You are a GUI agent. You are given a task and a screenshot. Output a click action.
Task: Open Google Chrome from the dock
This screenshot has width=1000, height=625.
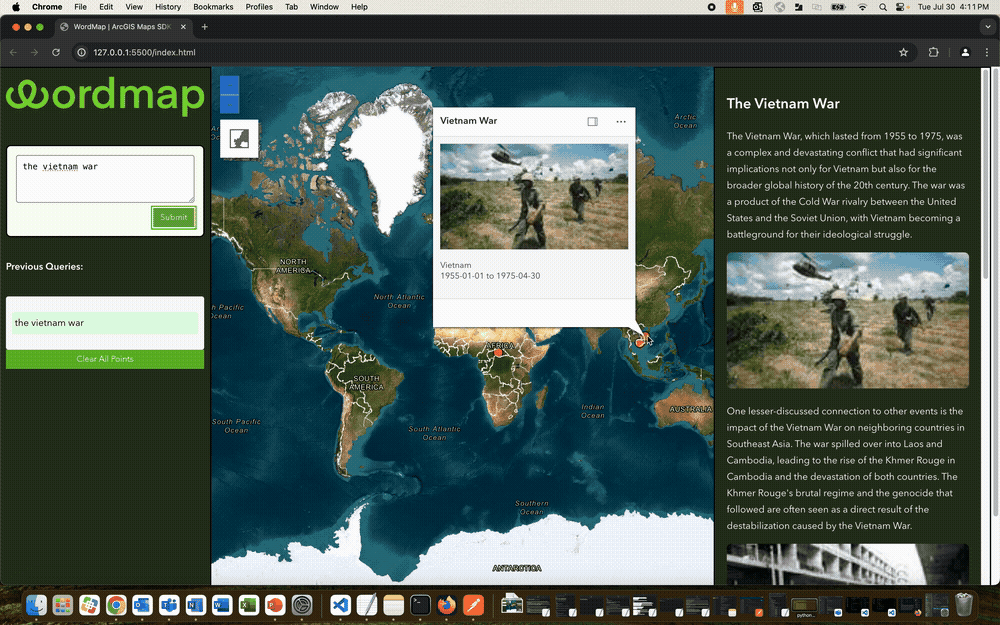[115, 605]
